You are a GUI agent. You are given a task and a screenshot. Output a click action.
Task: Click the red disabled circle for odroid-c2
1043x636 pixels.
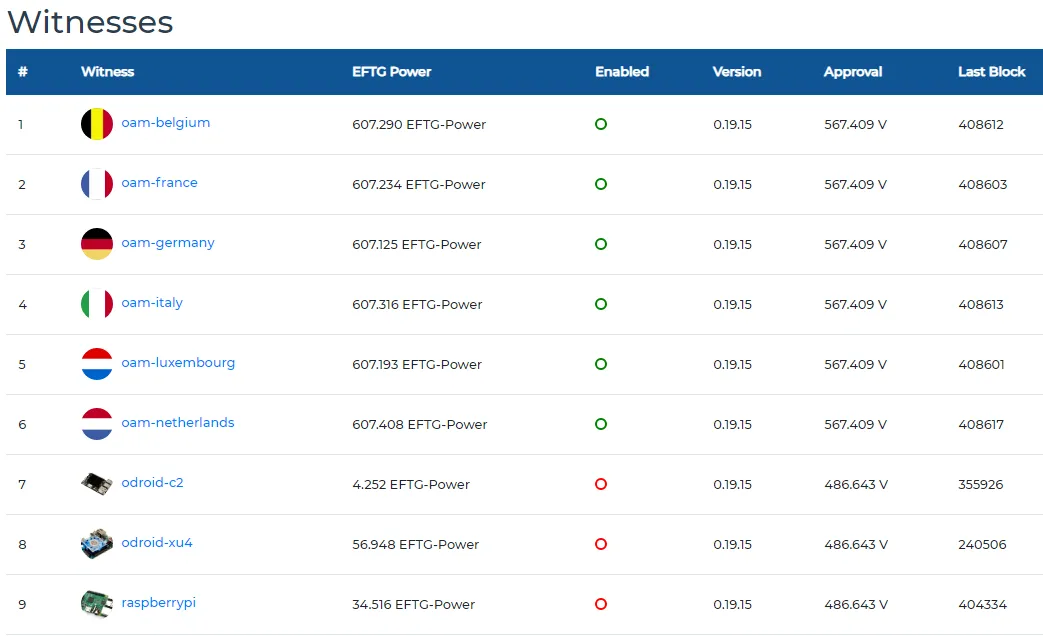(601, 484)
